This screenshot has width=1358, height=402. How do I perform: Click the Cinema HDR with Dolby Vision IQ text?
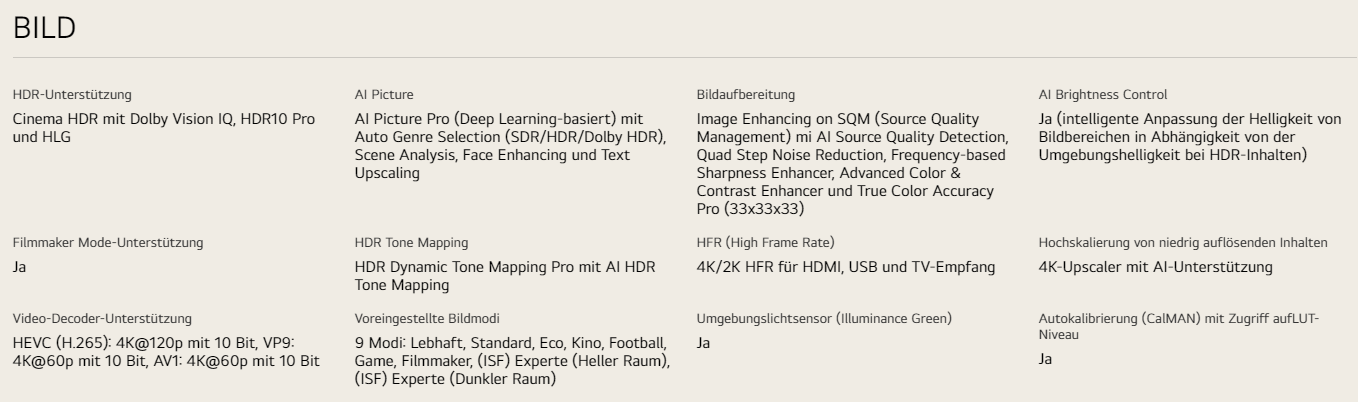coord(164,126)
